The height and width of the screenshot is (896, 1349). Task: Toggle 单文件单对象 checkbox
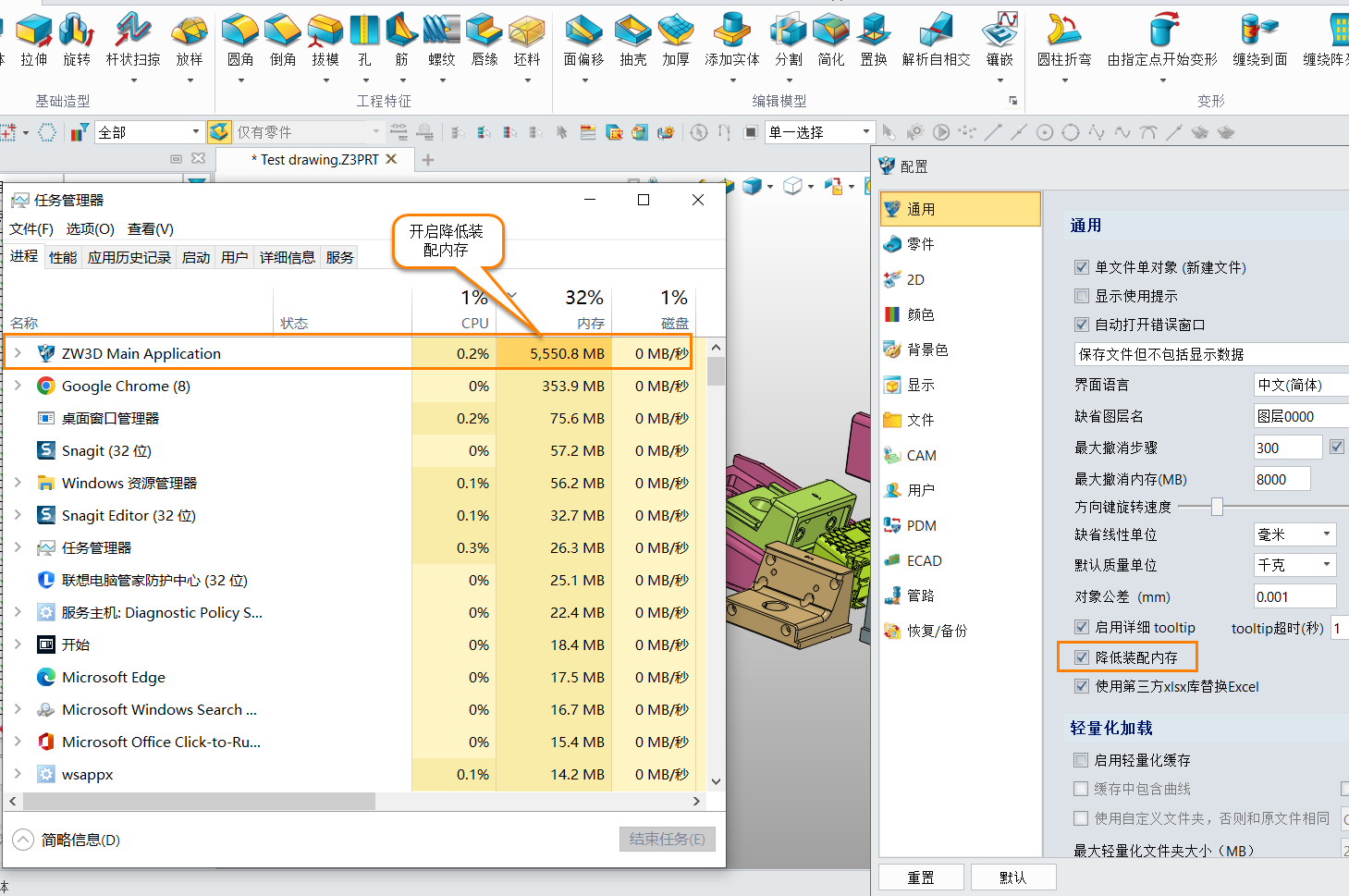coord(1082,267)
